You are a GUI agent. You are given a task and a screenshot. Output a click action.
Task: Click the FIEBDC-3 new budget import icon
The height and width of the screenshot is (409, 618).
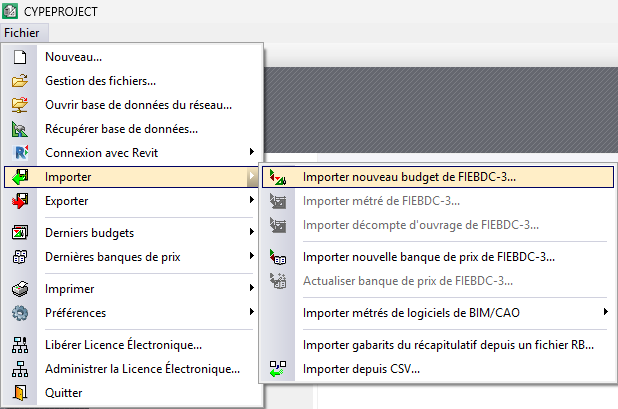278,177
